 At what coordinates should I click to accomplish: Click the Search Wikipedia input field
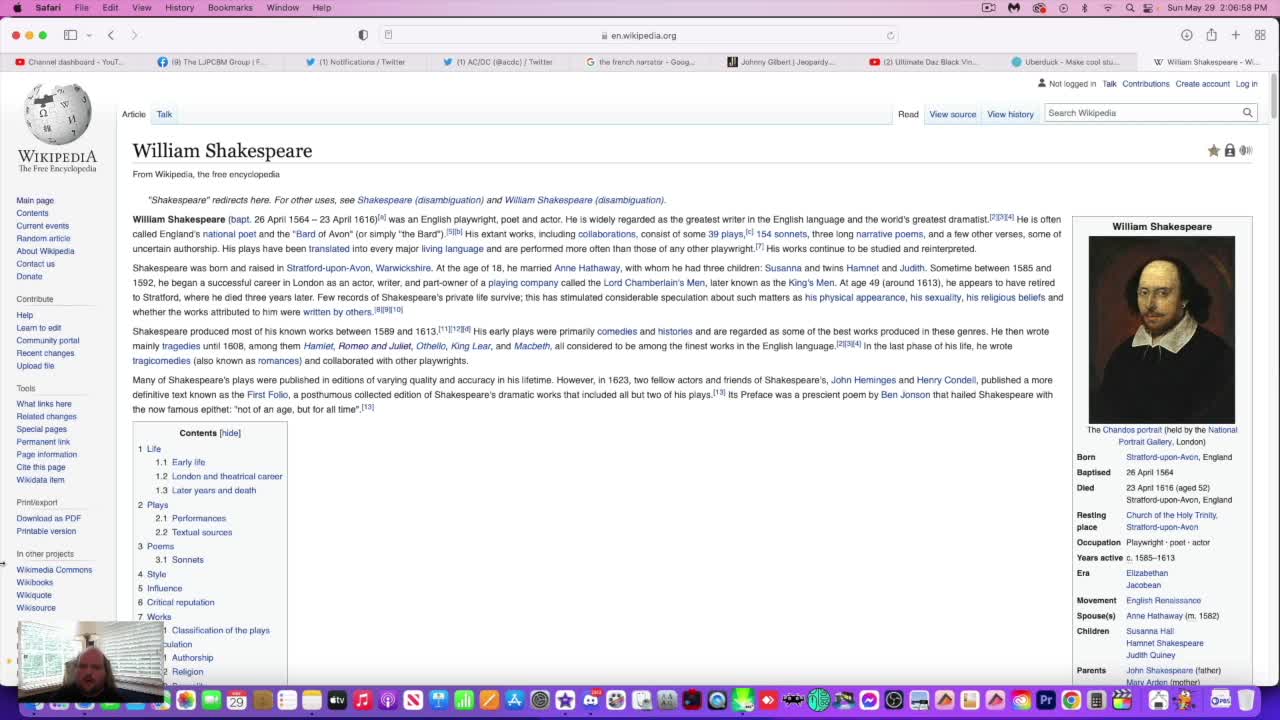click(1140, 113)
